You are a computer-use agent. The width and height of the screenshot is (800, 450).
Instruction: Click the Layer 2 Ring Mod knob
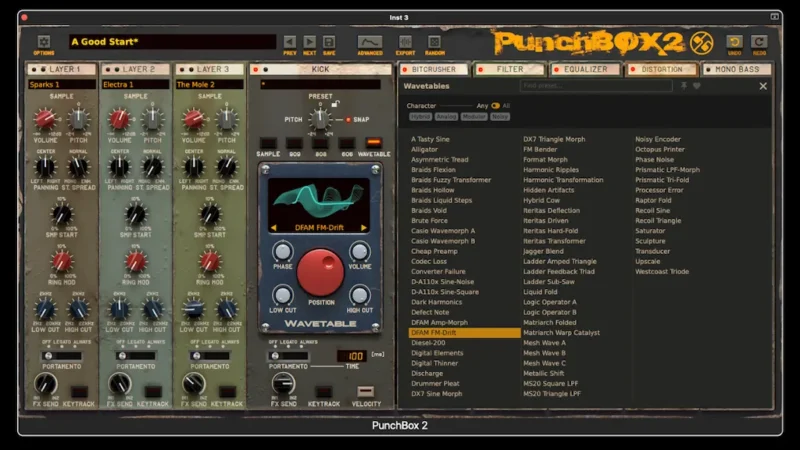(x=136, y=262)
